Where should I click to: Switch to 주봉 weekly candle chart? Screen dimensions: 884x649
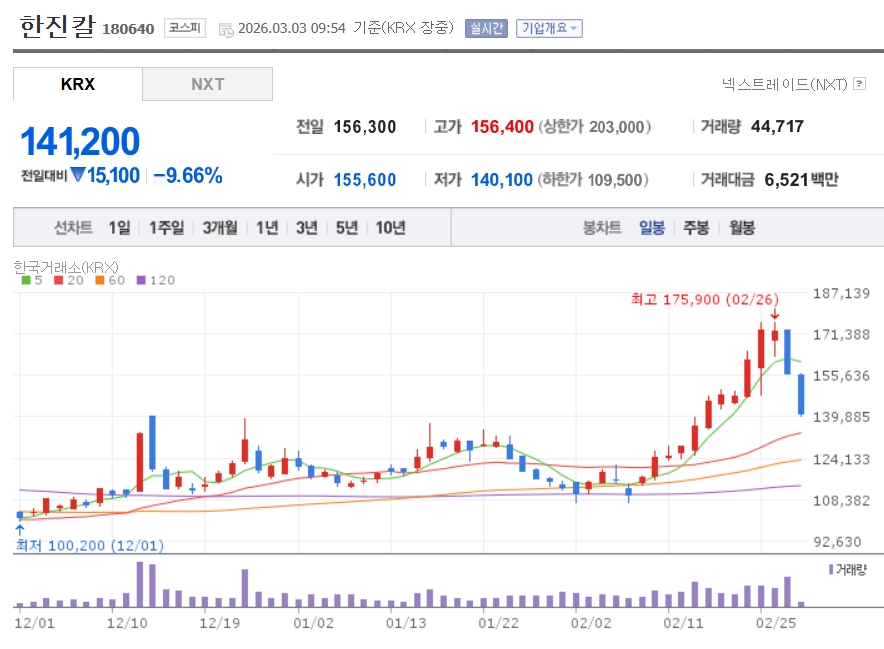tap(696, 227)
